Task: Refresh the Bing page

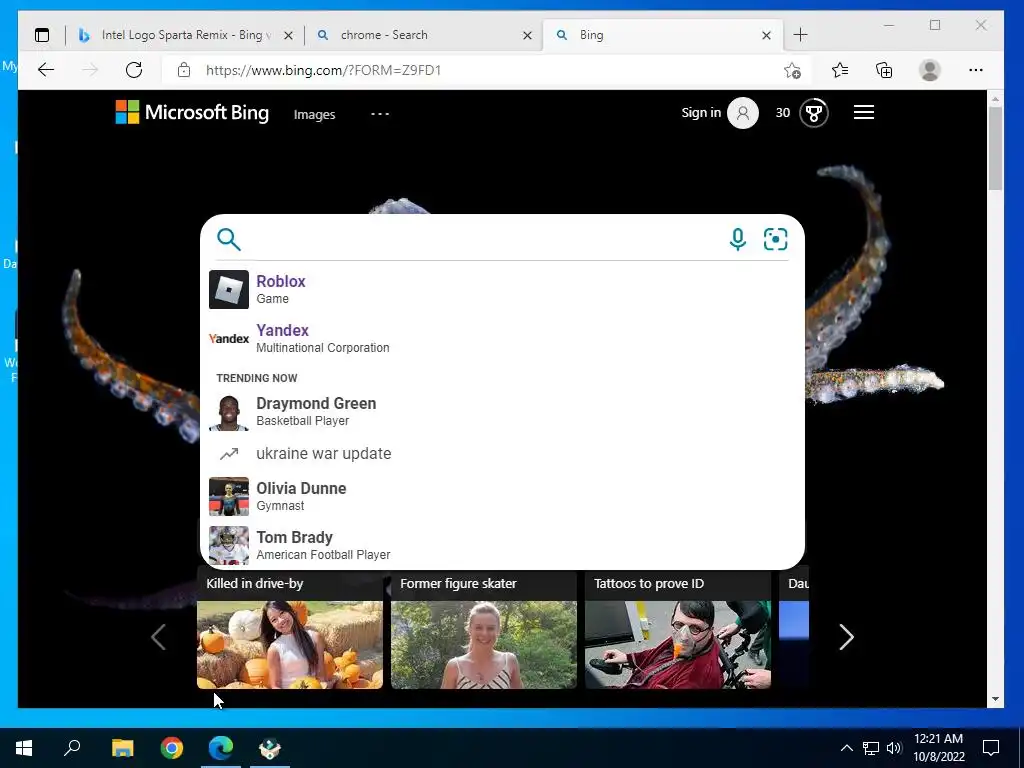Action: click(x=134, y=70)
